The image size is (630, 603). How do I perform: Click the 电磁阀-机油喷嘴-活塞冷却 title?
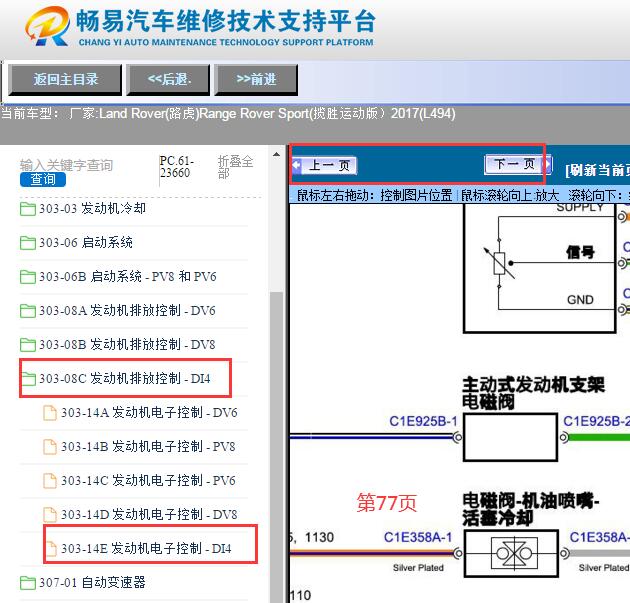click(x=530, y=510)
